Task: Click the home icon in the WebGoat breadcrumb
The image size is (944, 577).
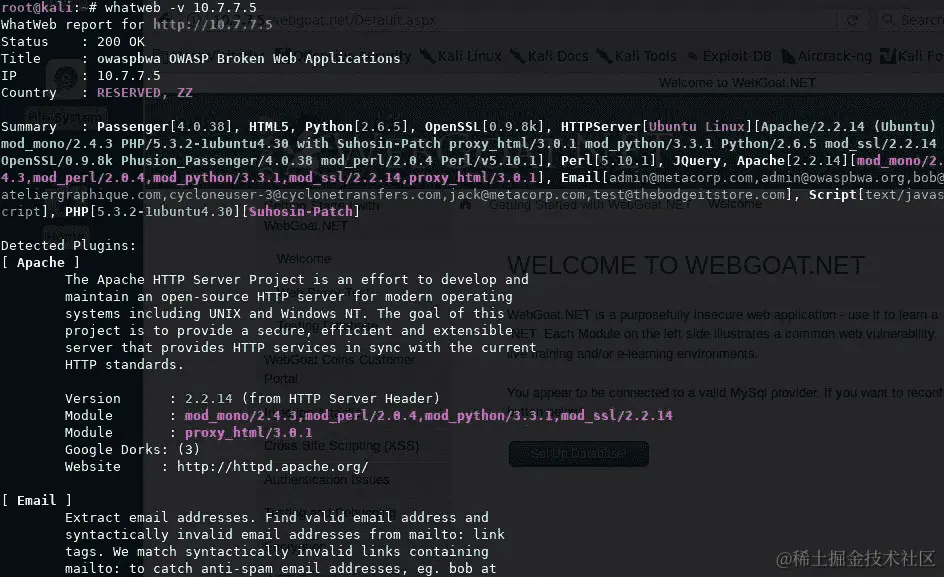Action: pos(465,204)
